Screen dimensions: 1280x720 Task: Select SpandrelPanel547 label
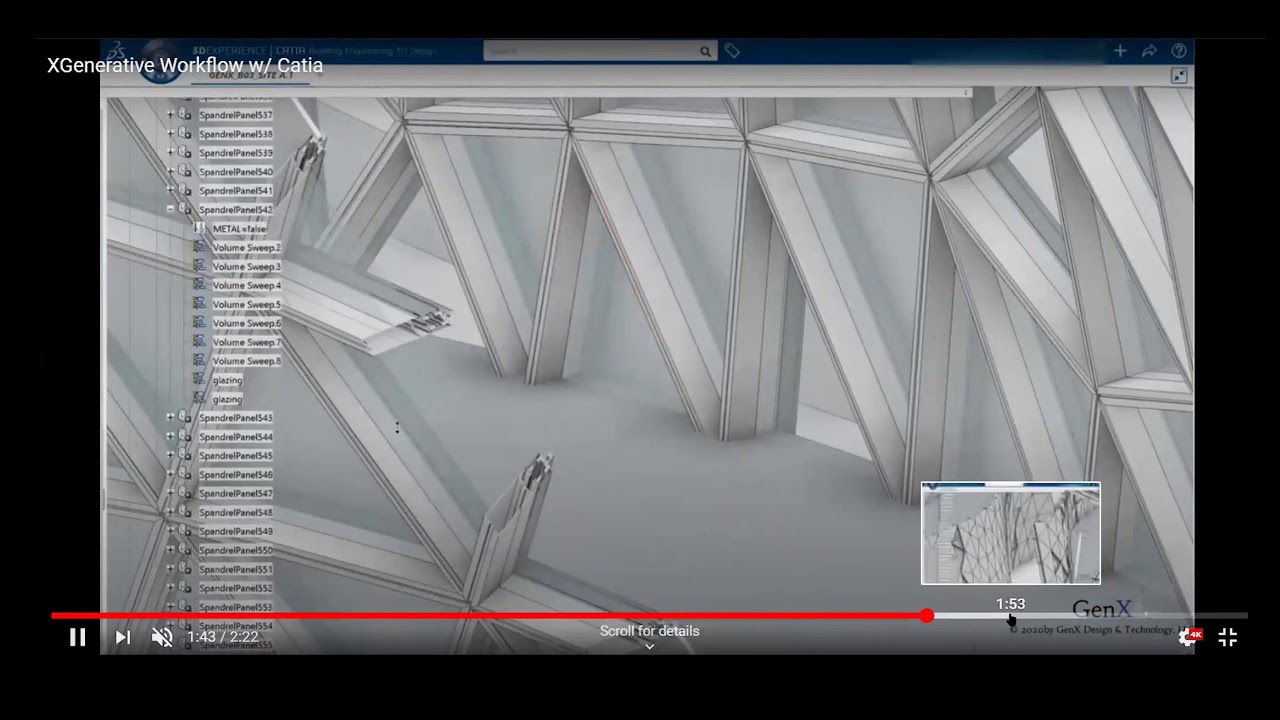click(236, 494)
